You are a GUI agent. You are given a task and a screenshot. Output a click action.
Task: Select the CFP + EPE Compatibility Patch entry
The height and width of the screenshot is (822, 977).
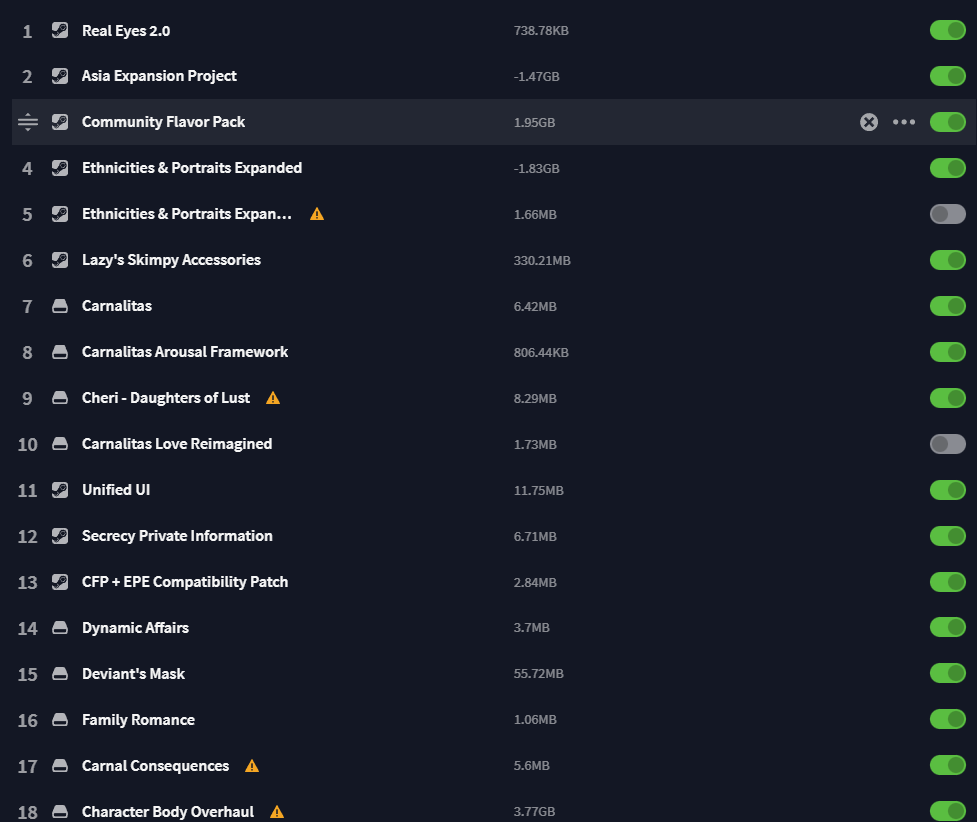point(185,581)
